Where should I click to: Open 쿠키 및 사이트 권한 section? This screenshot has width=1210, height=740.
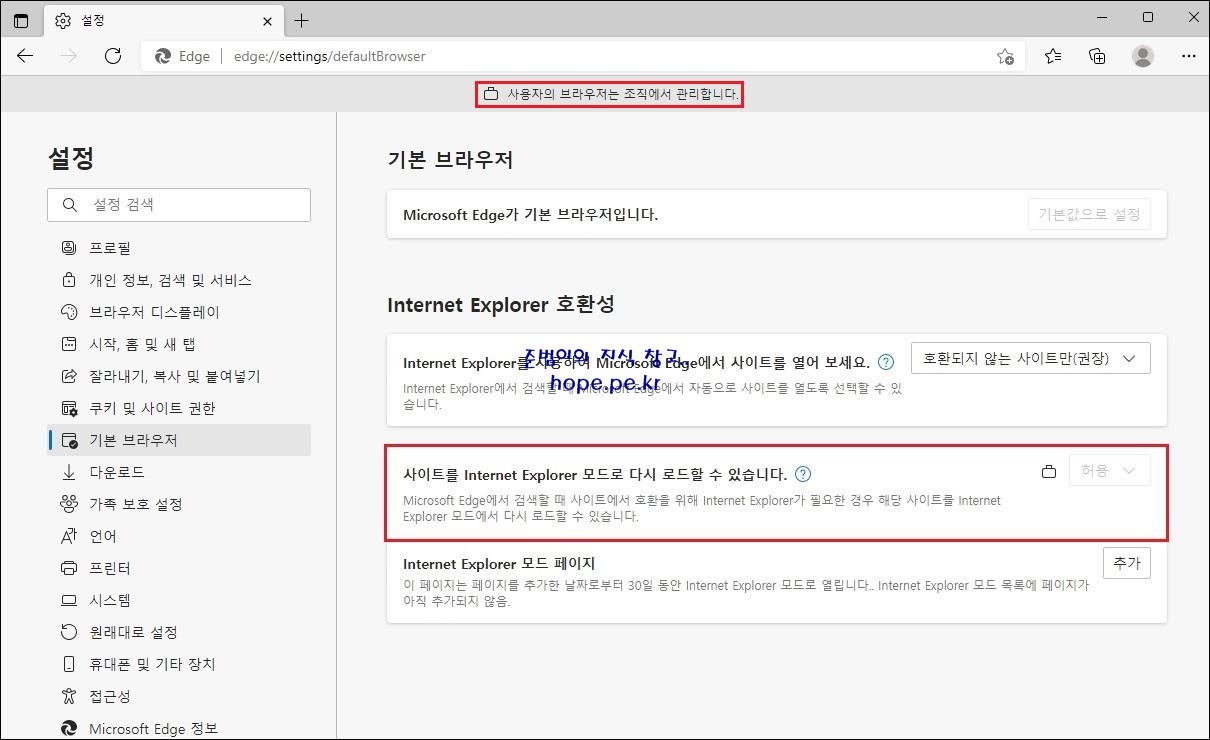tap(179, 408)
